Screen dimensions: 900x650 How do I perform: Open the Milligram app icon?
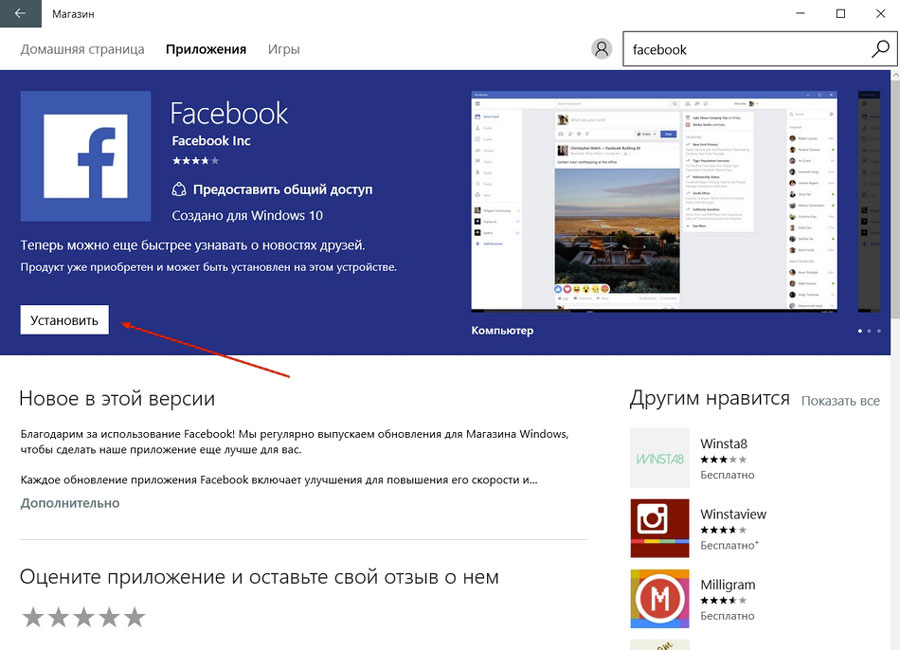point(659,598)
